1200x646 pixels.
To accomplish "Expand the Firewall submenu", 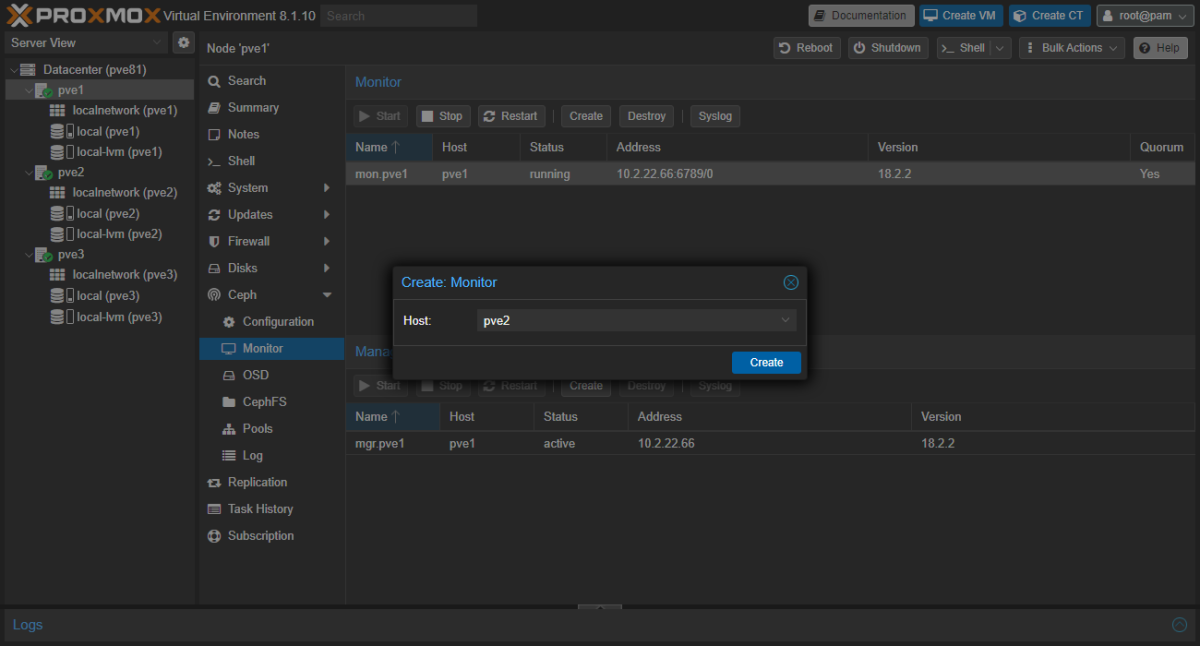I will point(326,241).
